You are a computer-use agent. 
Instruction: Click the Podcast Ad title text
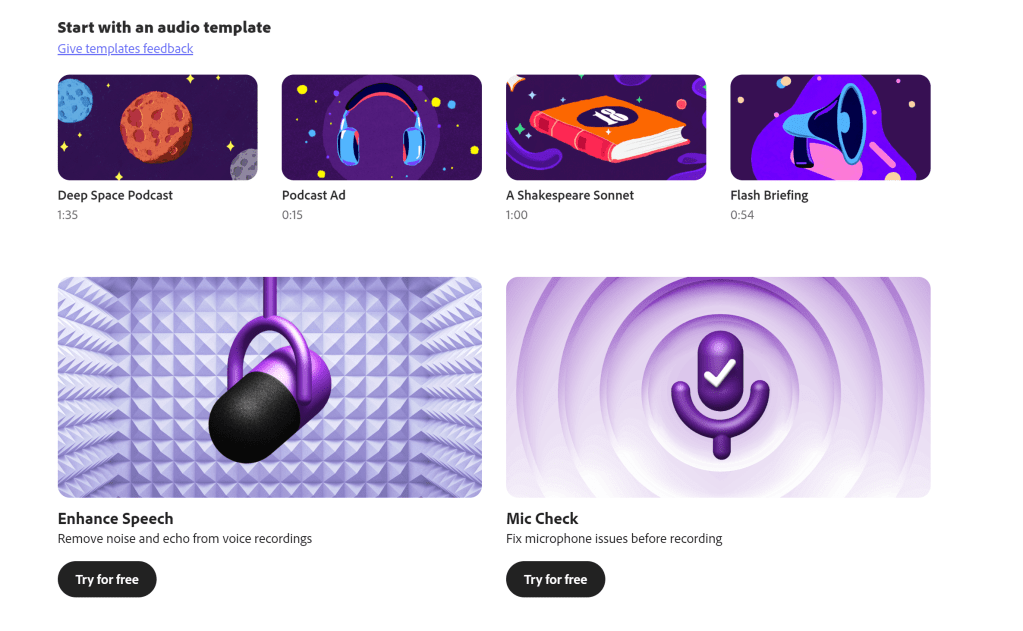(314, 195)
